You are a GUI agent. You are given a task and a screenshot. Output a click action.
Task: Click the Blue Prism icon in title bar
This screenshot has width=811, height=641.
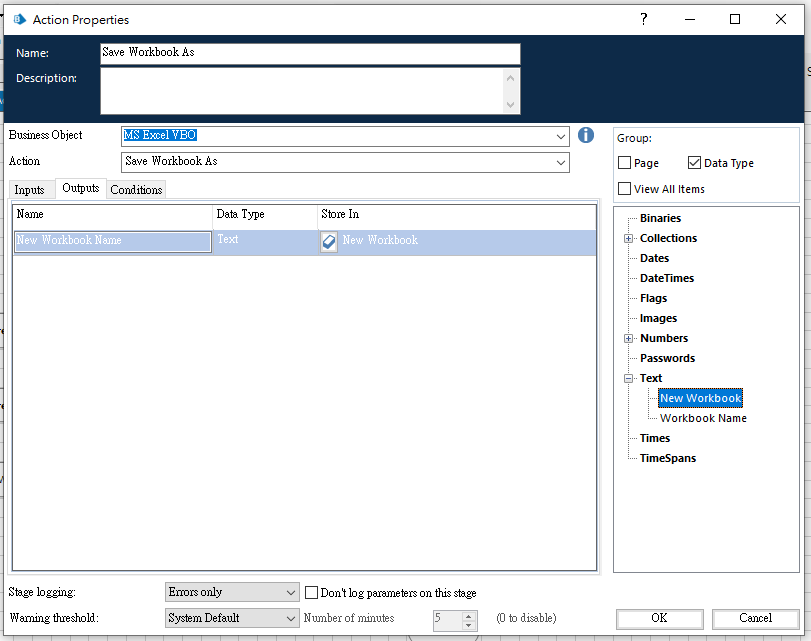coord(20,20)
